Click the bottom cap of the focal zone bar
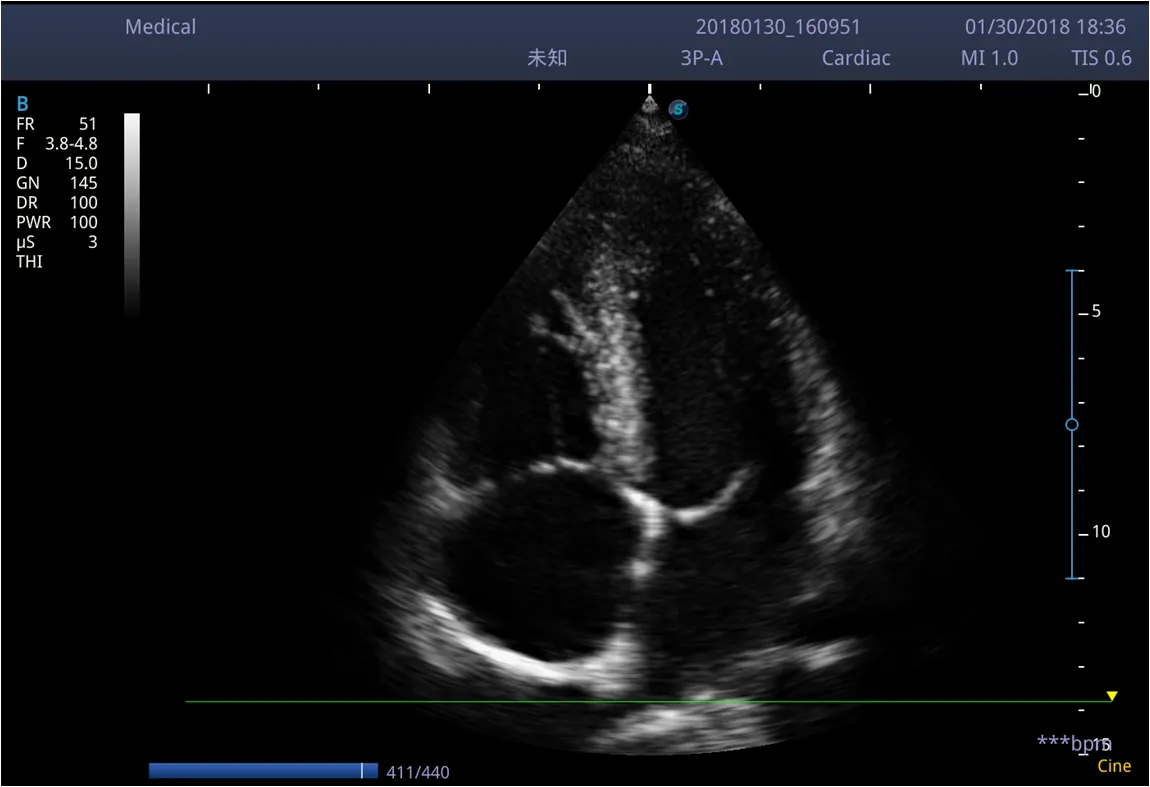 (x=1072, y=578)
